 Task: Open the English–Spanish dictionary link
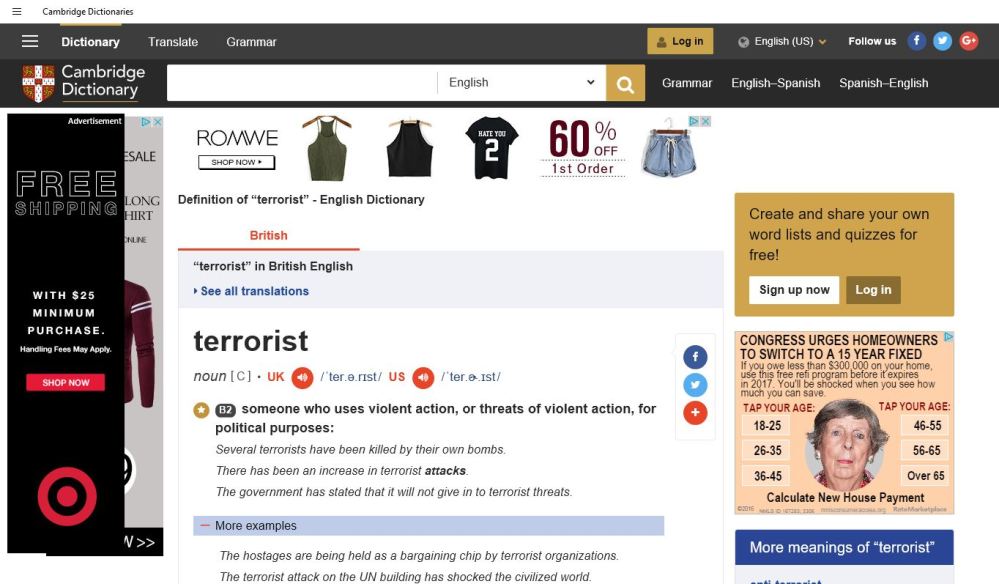(775, 83)
